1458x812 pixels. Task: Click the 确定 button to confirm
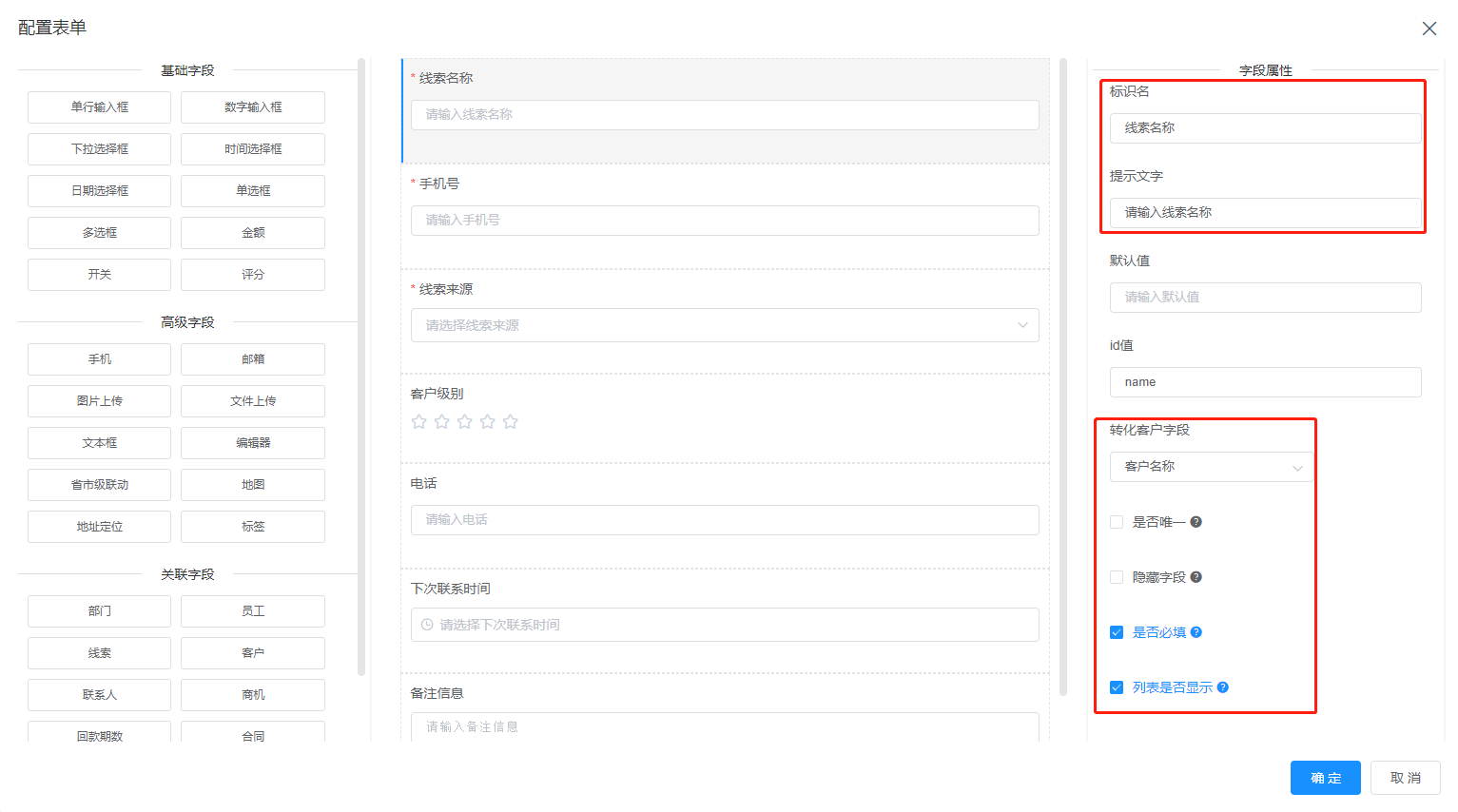(1325, 778)
